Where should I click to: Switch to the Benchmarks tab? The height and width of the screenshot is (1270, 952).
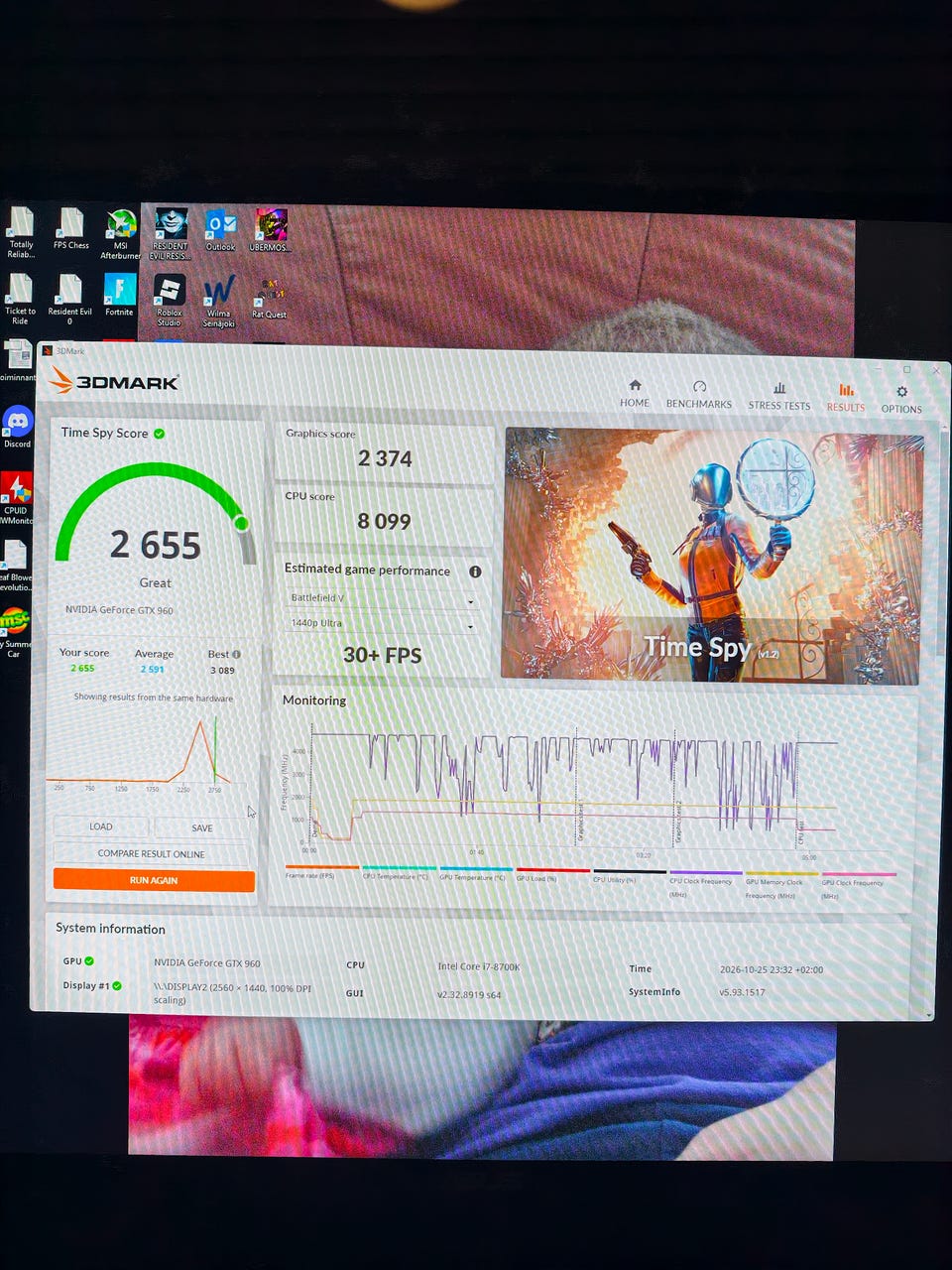(699, 395)
